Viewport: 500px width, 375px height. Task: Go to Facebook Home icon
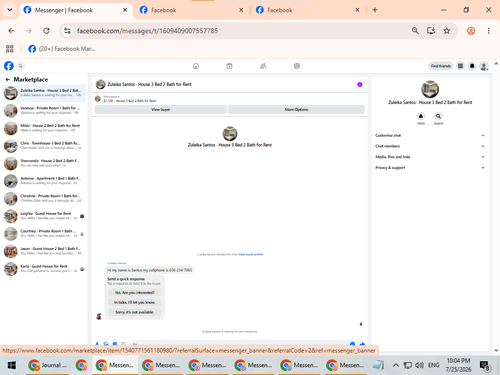196,66
